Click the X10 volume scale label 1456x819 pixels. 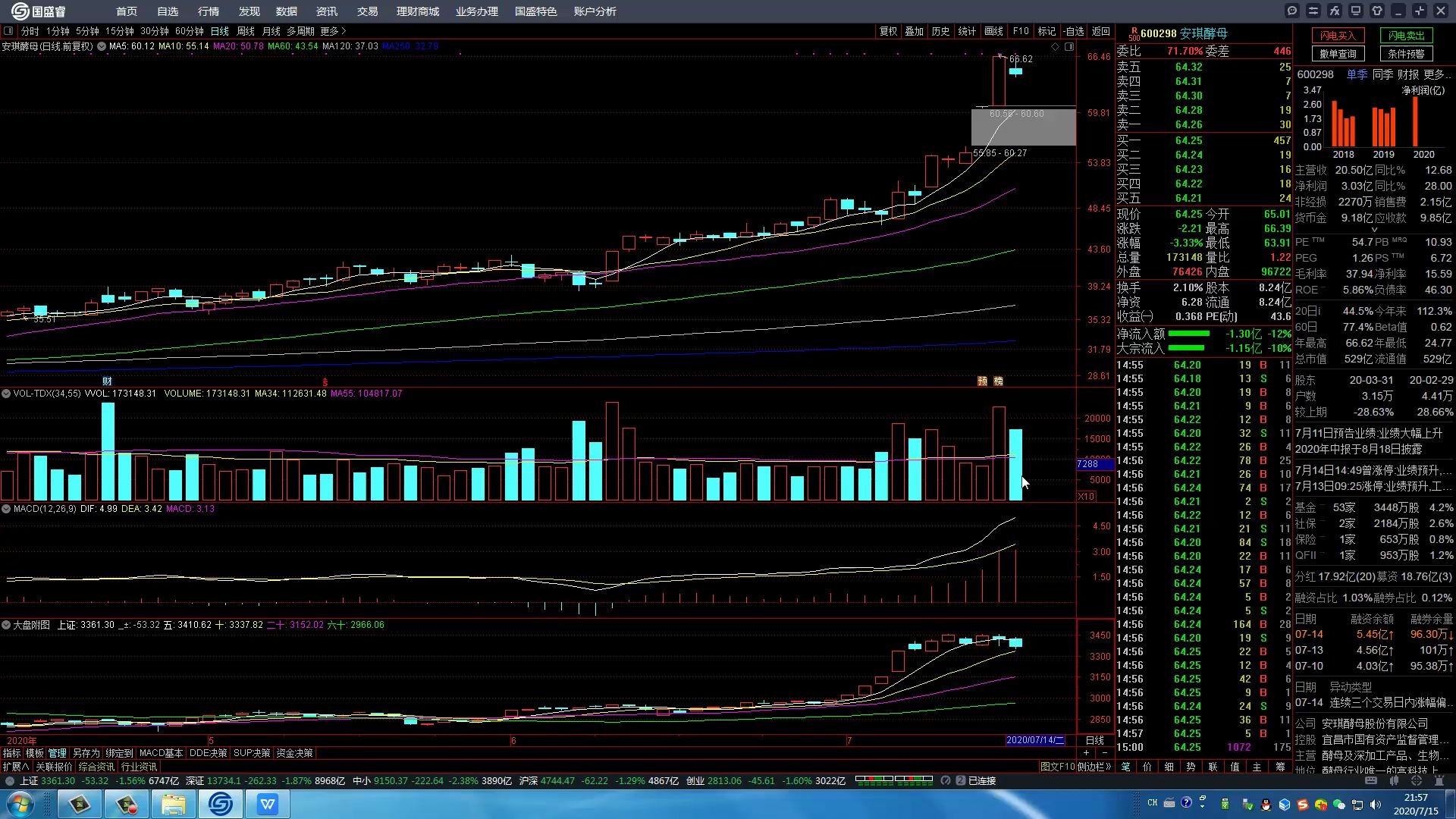tap(1086, 496)
